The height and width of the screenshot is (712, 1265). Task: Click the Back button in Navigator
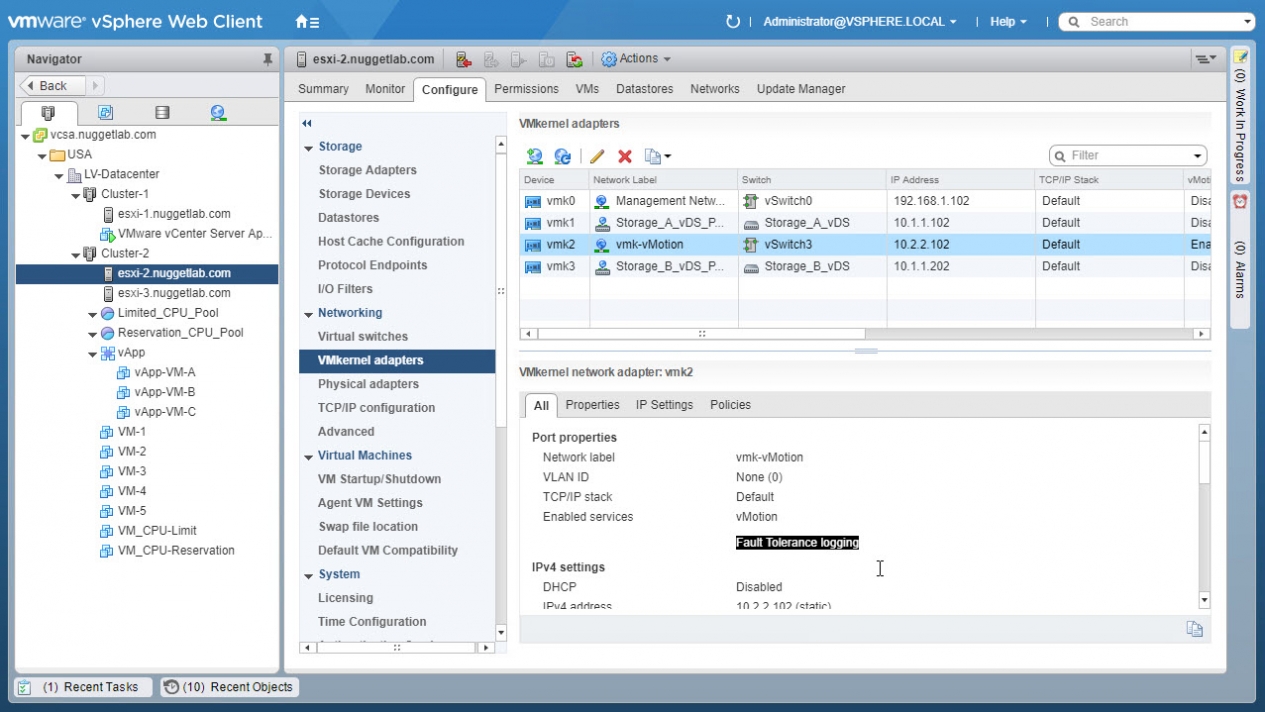point(53,86)
